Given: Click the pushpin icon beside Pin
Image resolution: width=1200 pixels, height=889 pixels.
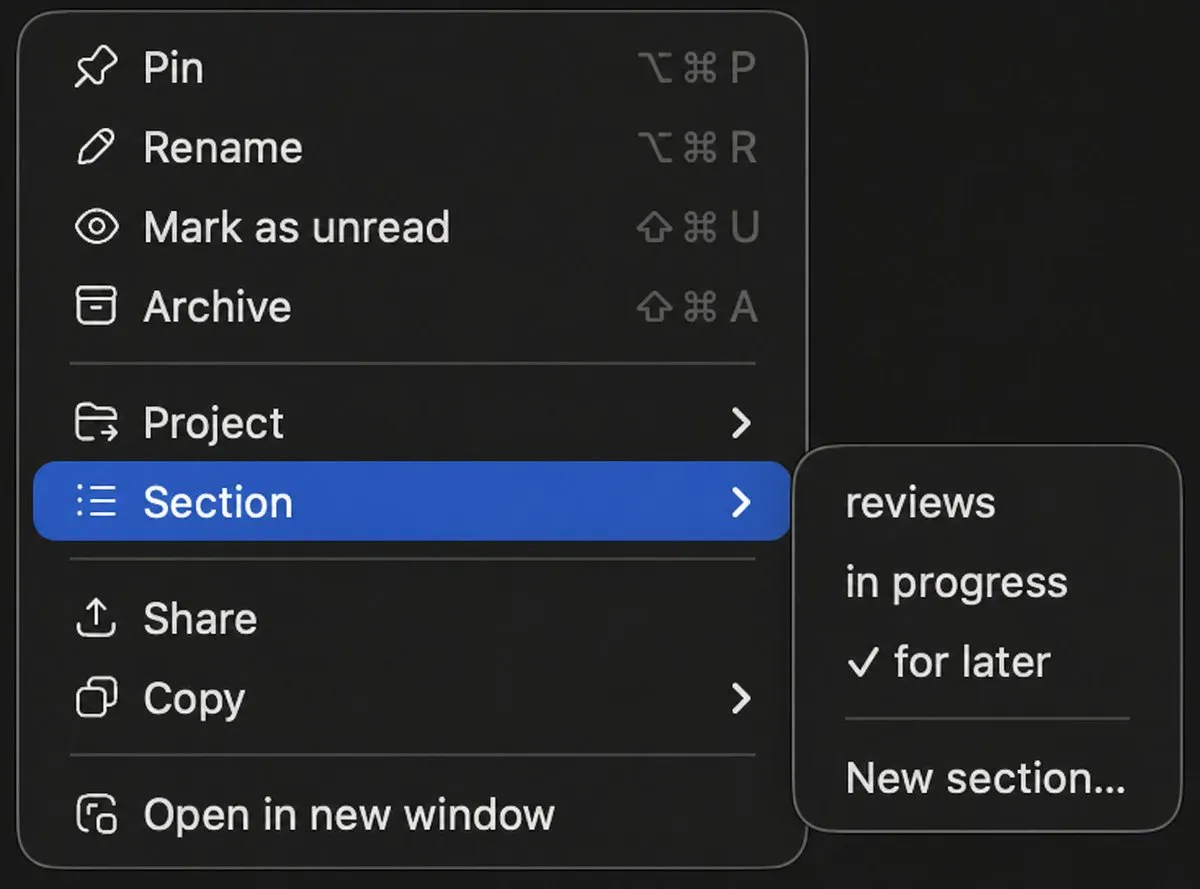Looking at the screenshot, I should coord(96,68).
